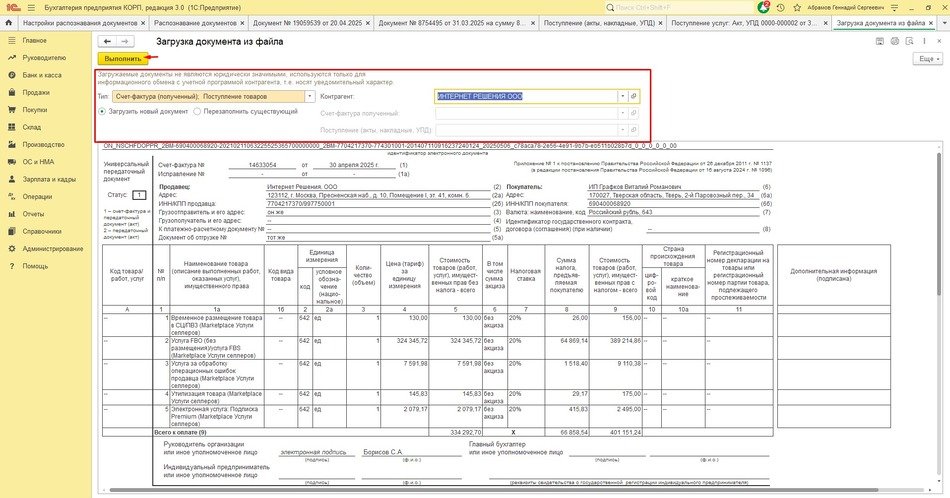Open the Продажи section
The image size is (950, 498).
(36, 92)
